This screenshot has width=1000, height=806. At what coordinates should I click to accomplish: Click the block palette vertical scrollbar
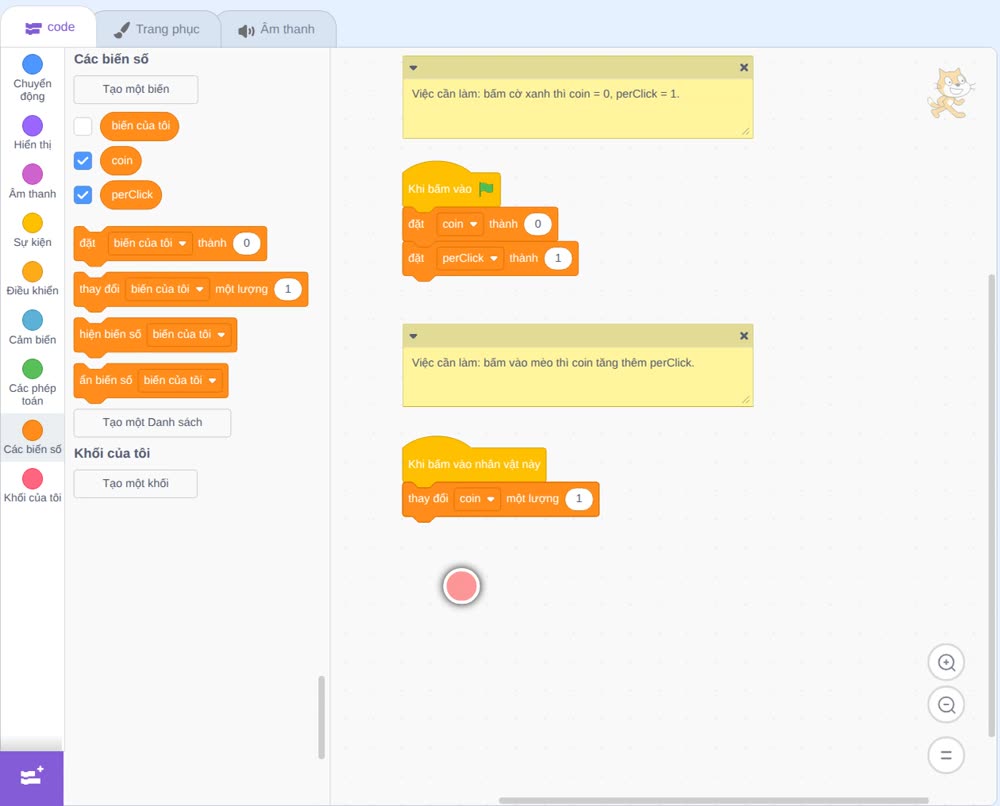pyautogui.click(x=321, y=717)
